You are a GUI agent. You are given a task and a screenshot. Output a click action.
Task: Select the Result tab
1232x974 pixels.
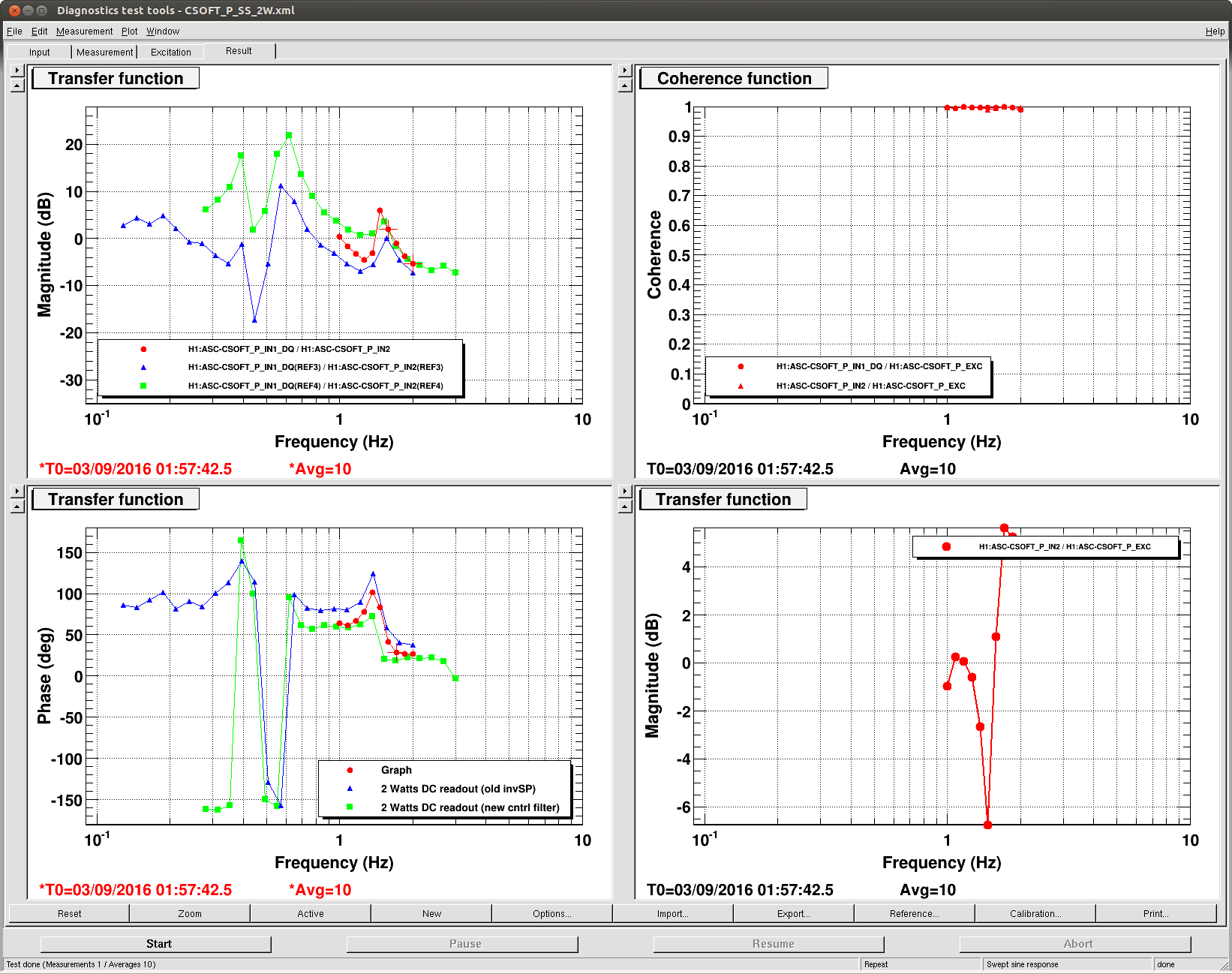coord(239,51)
